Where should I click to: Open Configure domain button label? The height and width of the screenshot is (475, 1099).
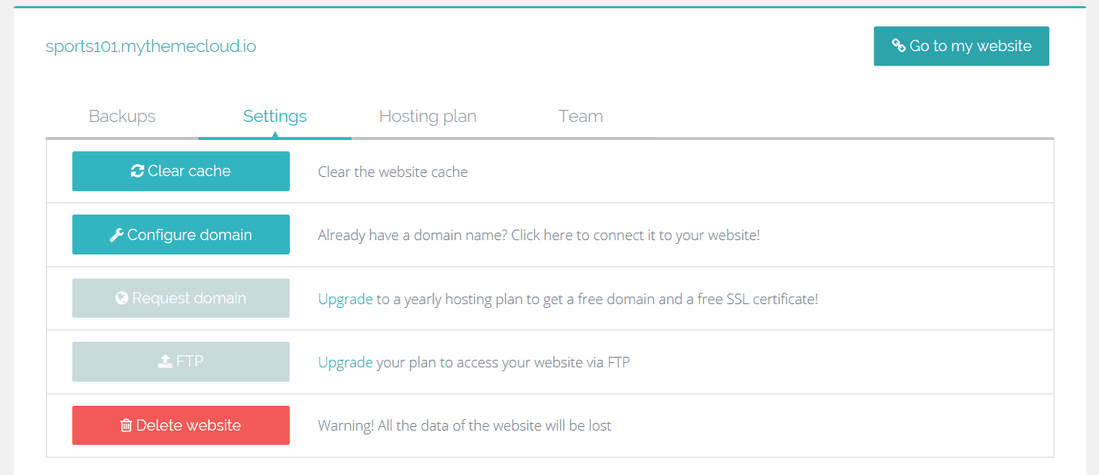(x=189, y=235)
